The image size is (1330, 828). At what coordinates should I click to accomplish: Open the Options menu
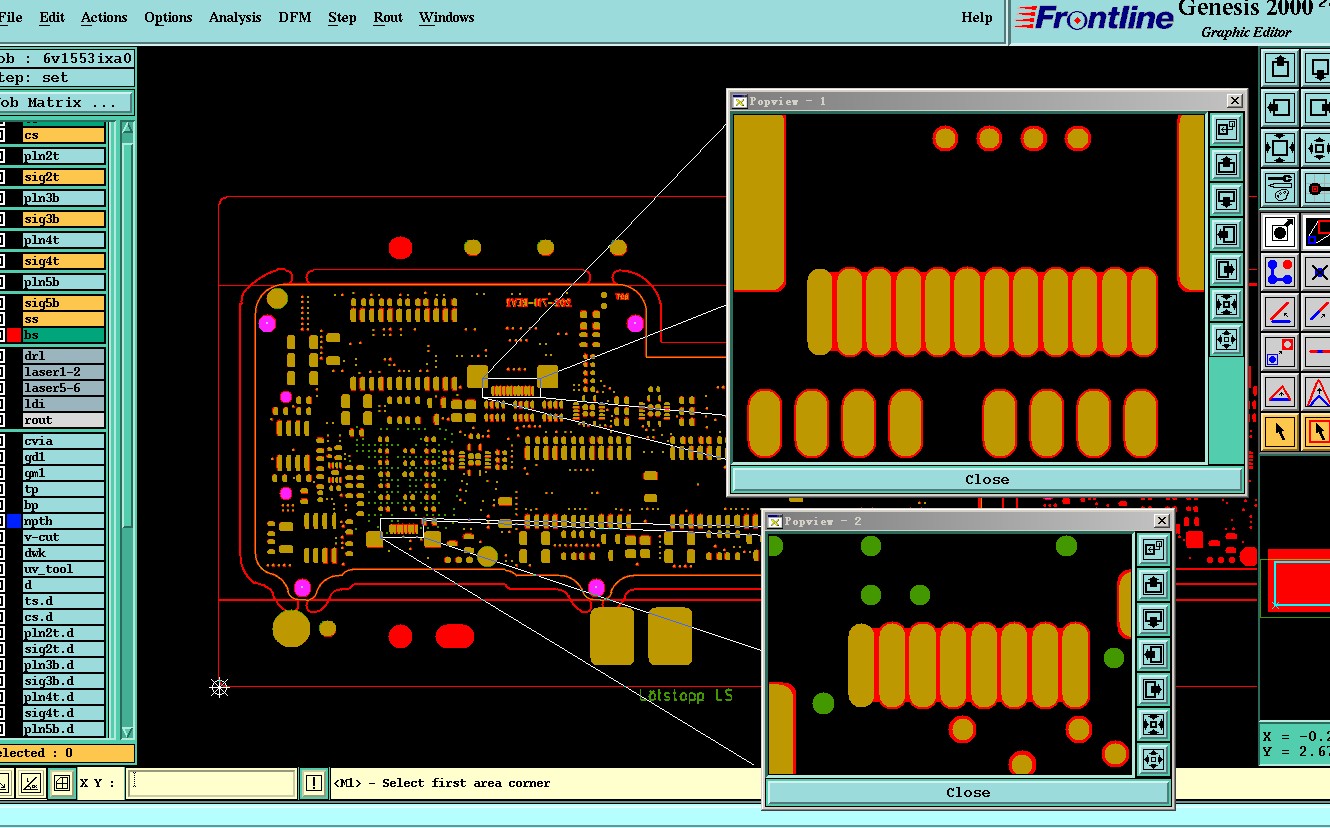(x=168, y=17)
